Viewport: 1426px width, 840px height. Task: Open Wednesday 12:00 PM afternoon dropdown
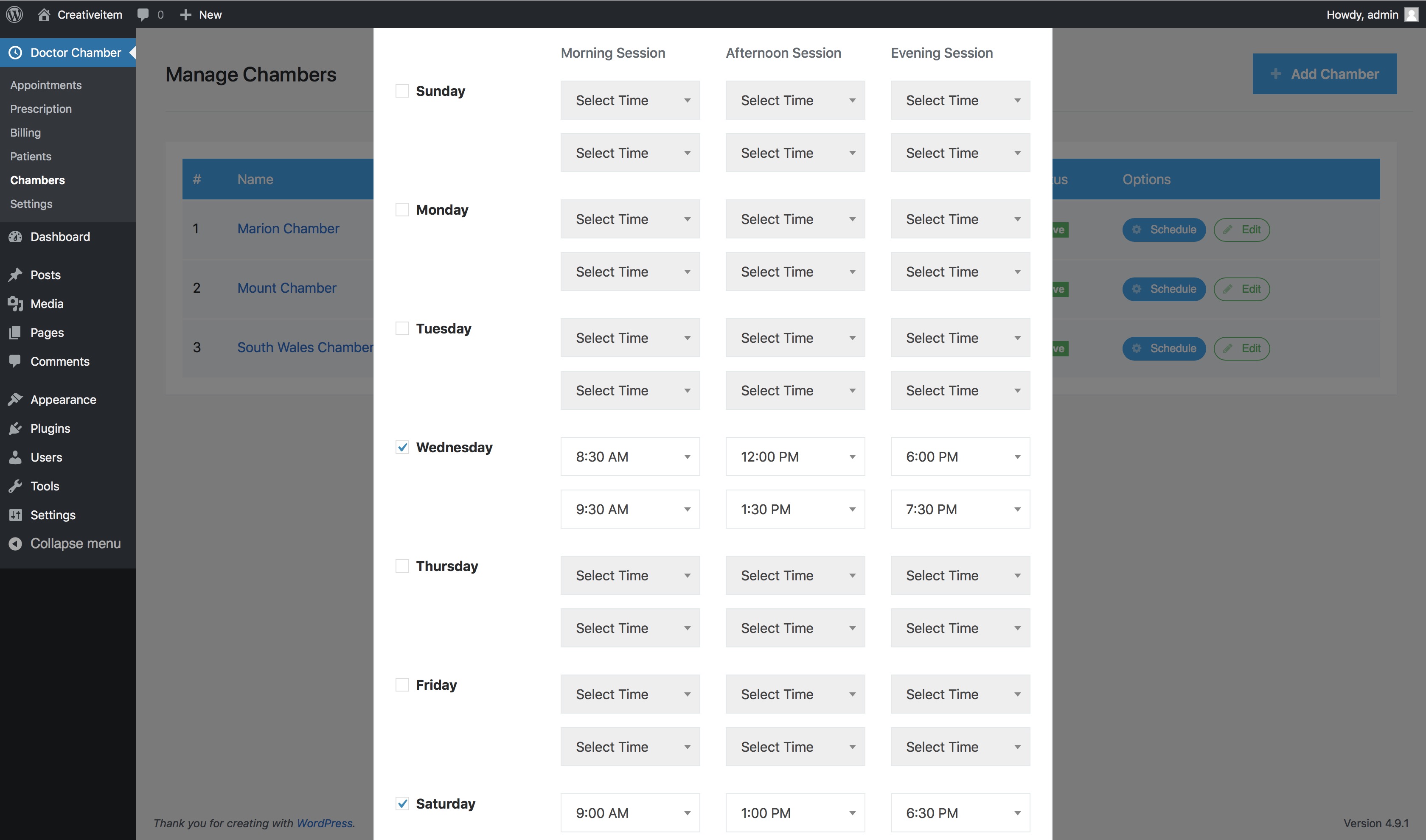795,456
